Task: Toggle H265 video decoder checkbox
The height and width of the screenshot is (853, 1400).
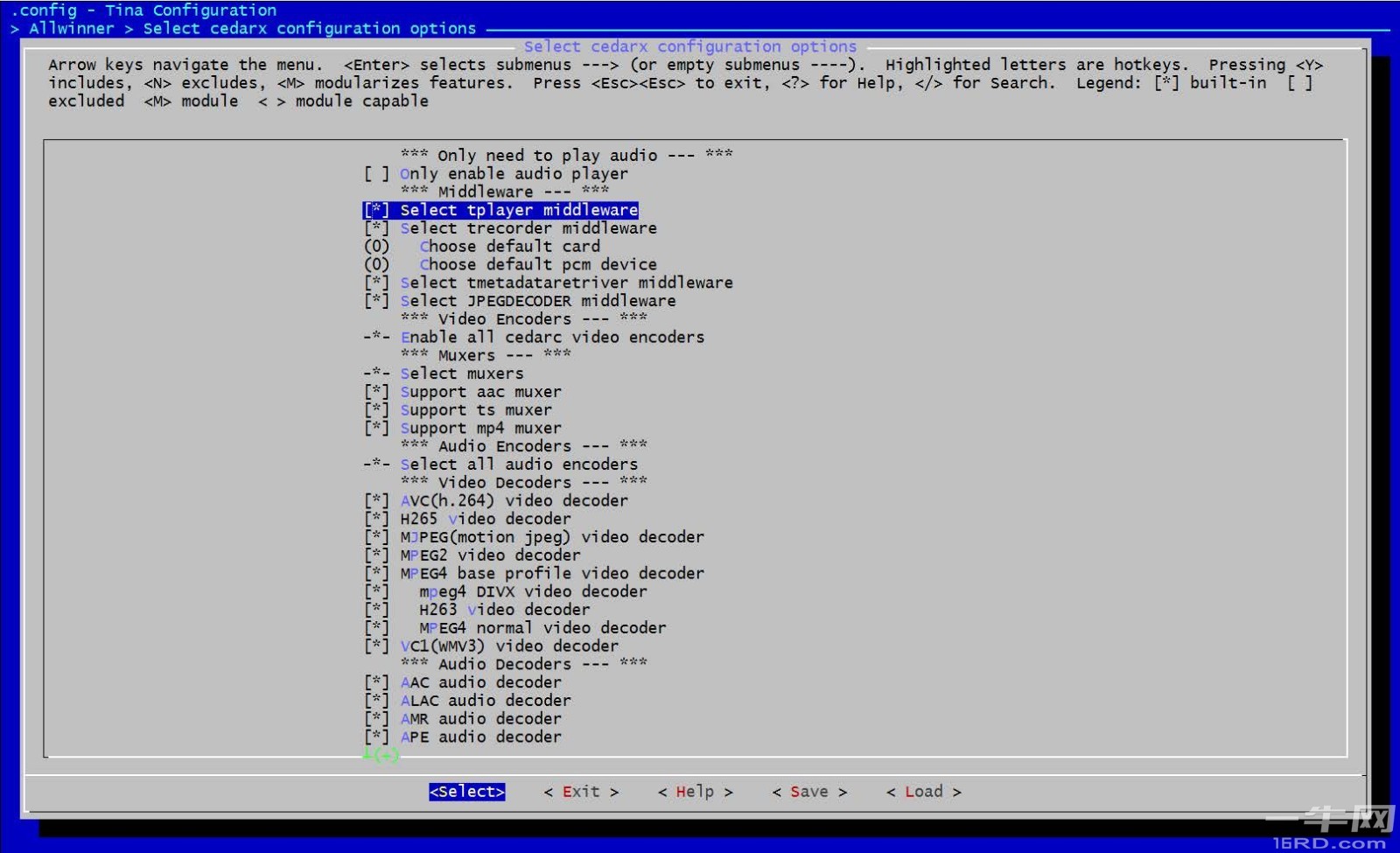Action: click(x=376, y=519)
